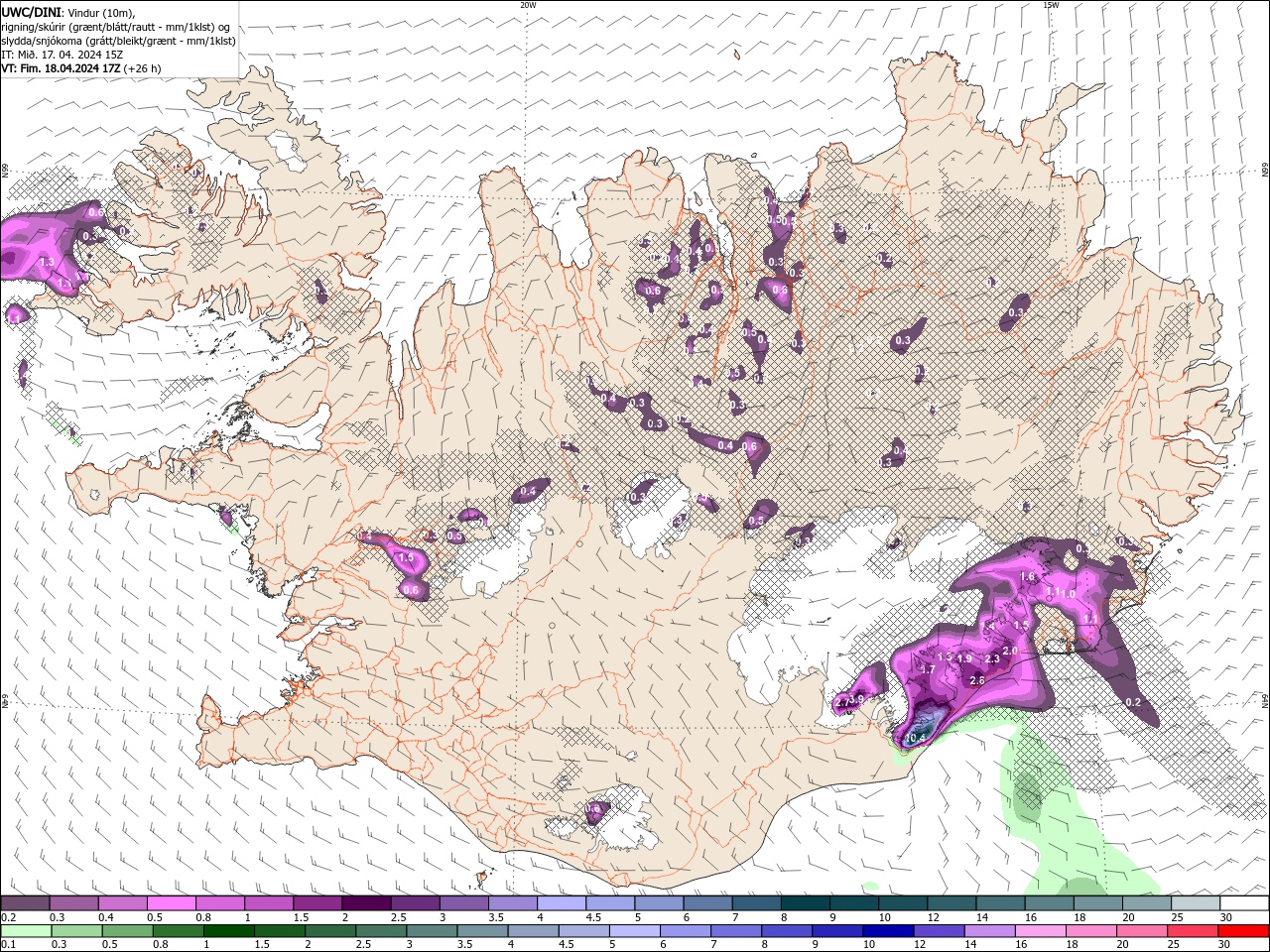Click the 20W longitude label
Viewport: 1270px width, 952px height.
pos(528,5)
